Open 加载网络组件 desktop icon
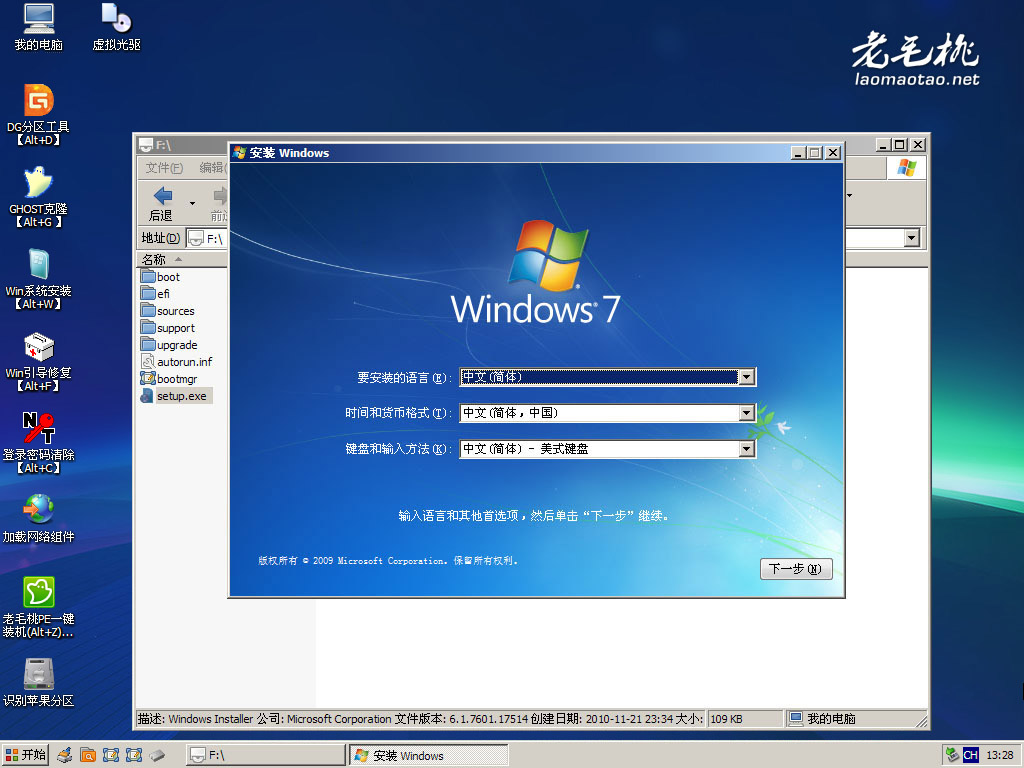Screen dimensions: 1024x768 point(39,518)
